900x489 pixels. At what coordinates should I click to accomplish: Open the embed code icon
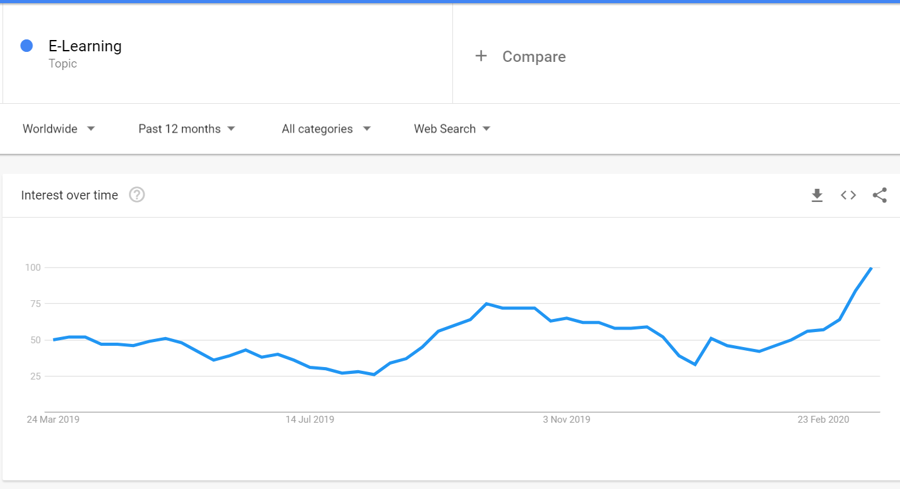(x=848, y=195)
